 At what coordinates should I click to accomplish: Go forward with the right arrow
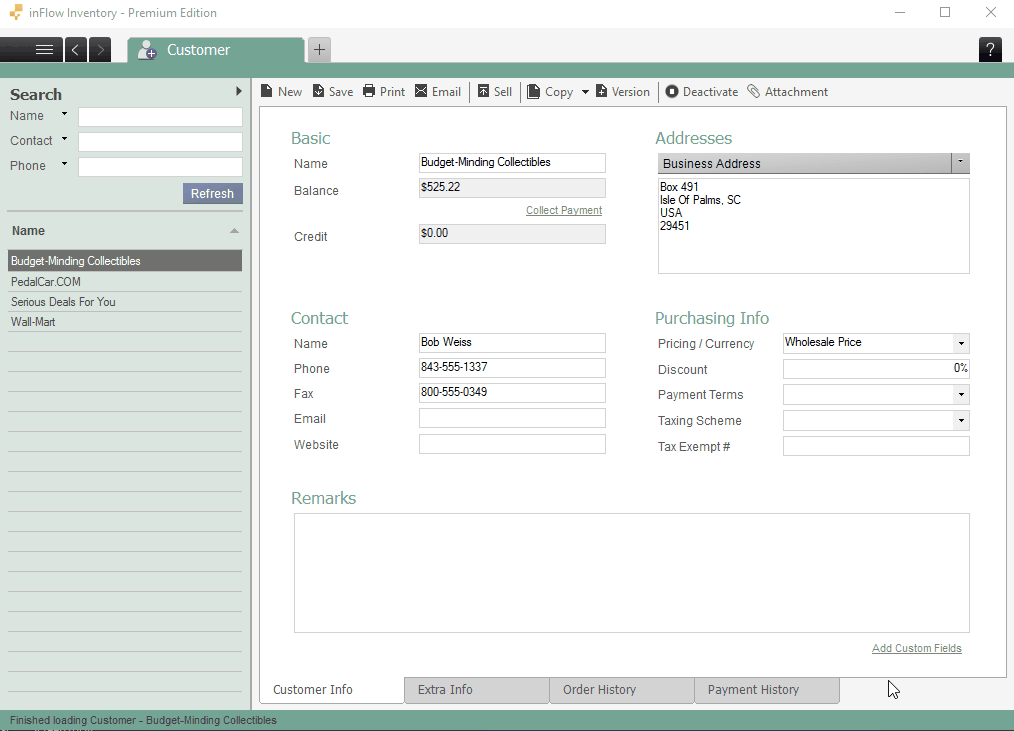(x=100, y=50)
